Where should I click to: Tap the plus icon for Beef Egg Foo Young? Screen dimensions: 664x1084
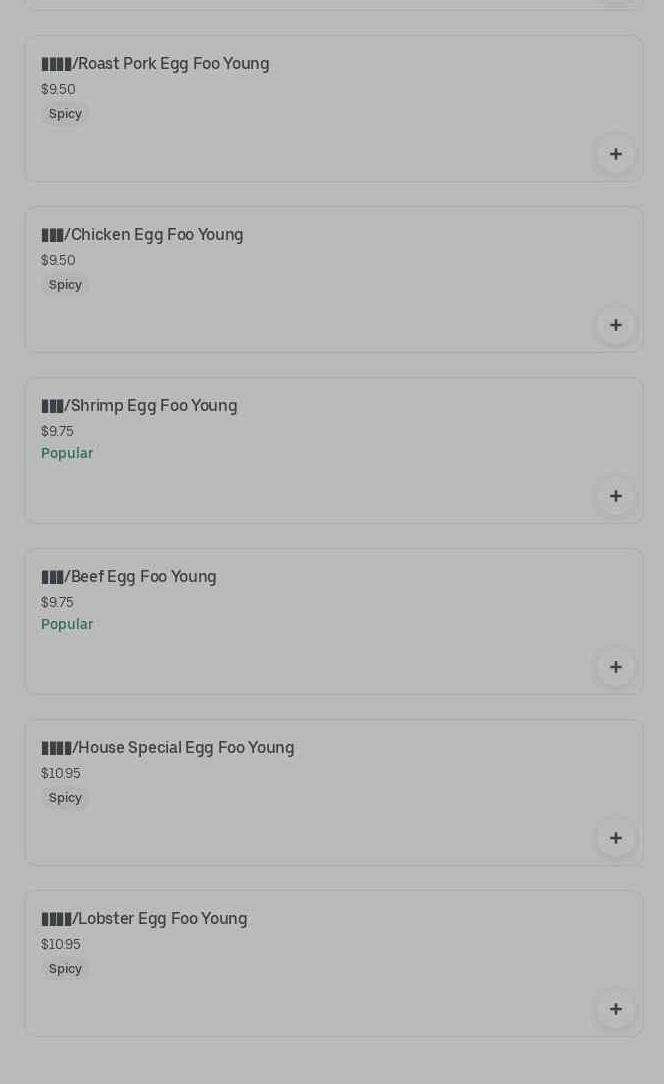615,667
